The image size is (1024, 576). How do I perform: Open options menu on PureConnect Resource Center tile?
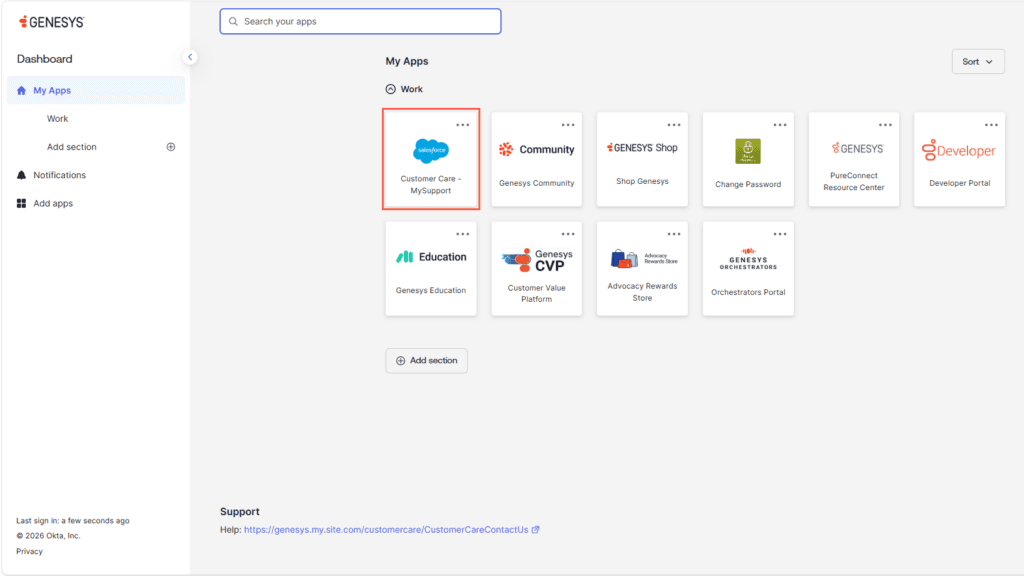point(885,125)
